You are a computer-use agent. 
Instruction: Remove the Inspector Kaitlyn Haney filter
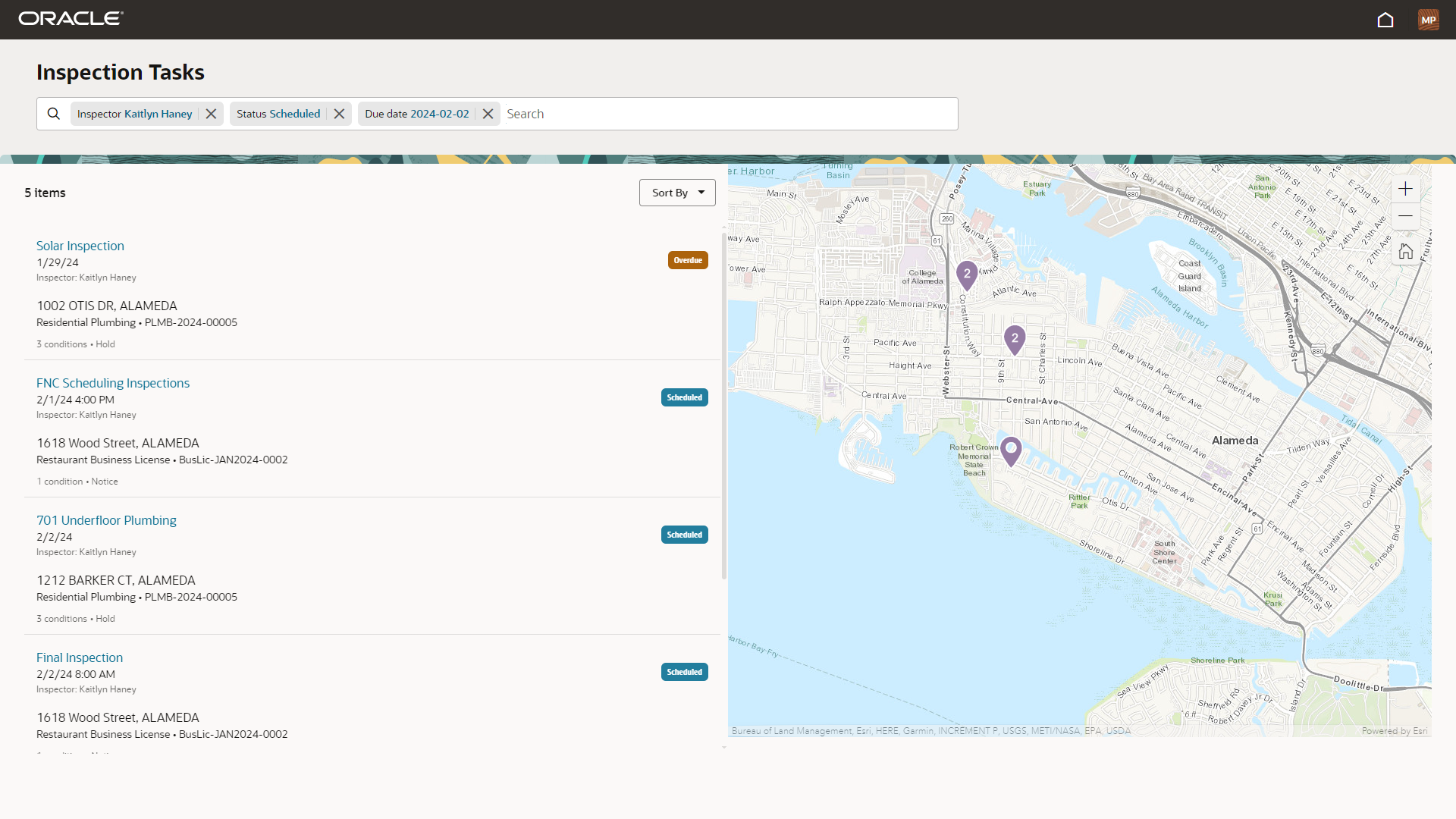(210, 113)
